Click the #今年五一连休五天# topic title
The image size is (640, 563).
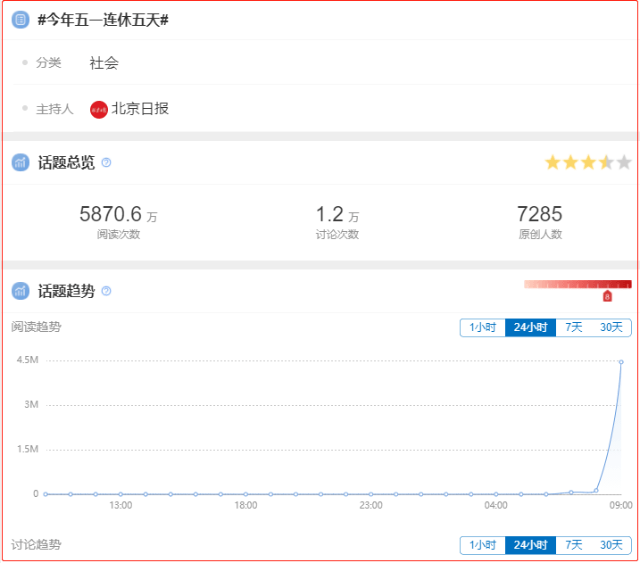pos(103,20)
